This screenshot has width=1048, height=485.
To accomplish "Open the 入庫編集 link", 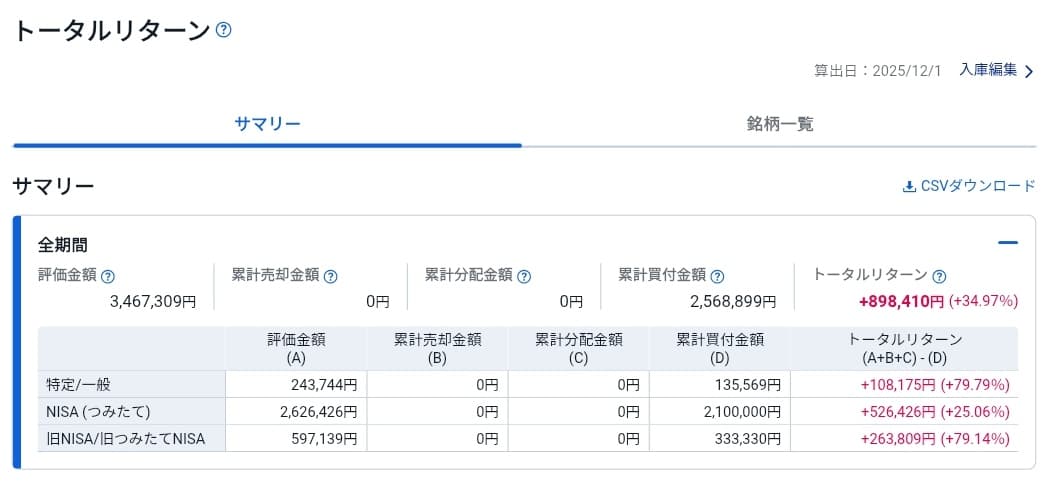I will (x=987, y=70).
